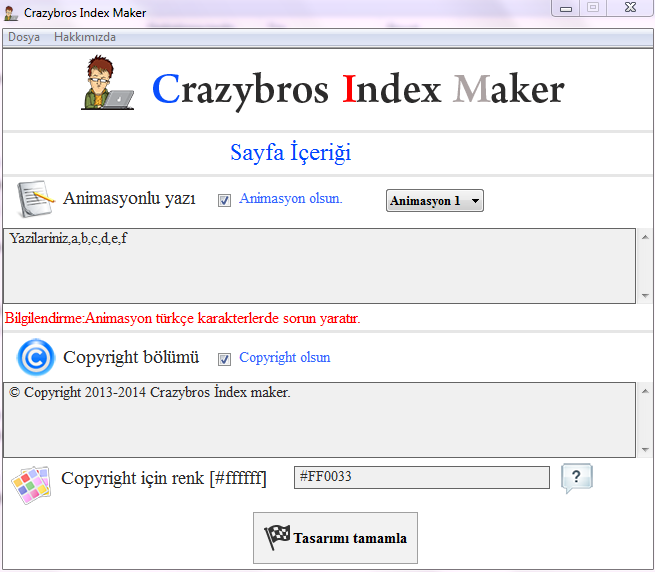Viewport: 655px width, 572px height.
Task: Click the Copyright bölümü label
Action: (x=131, y=357)
